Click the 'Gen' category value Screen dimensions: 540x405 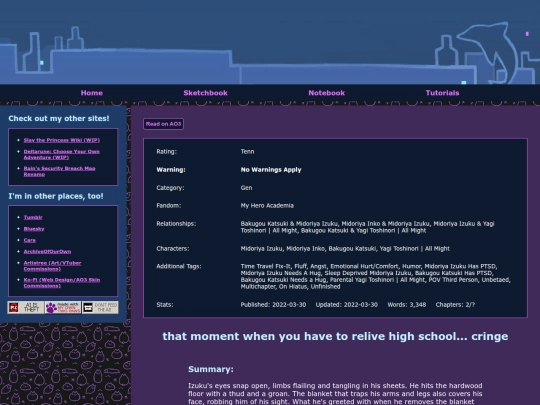246,188
